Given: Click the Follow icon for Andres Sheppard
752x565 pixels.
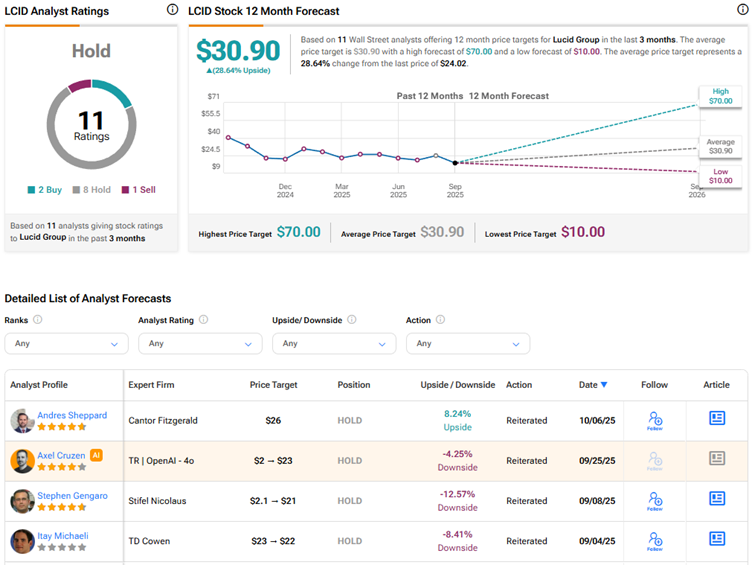Looking at the screenshot, I should click(x=655, y=420).
